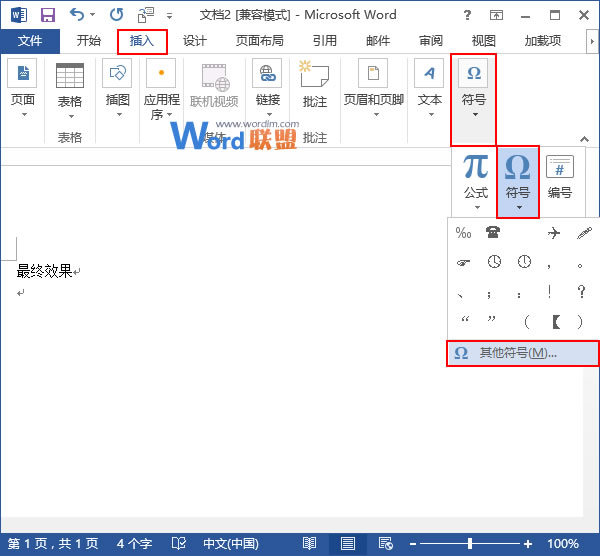The width and height of the screenshot is (600, 556).
Task: Insert a table with 表格 icon
Action: [x=70, y=75]
